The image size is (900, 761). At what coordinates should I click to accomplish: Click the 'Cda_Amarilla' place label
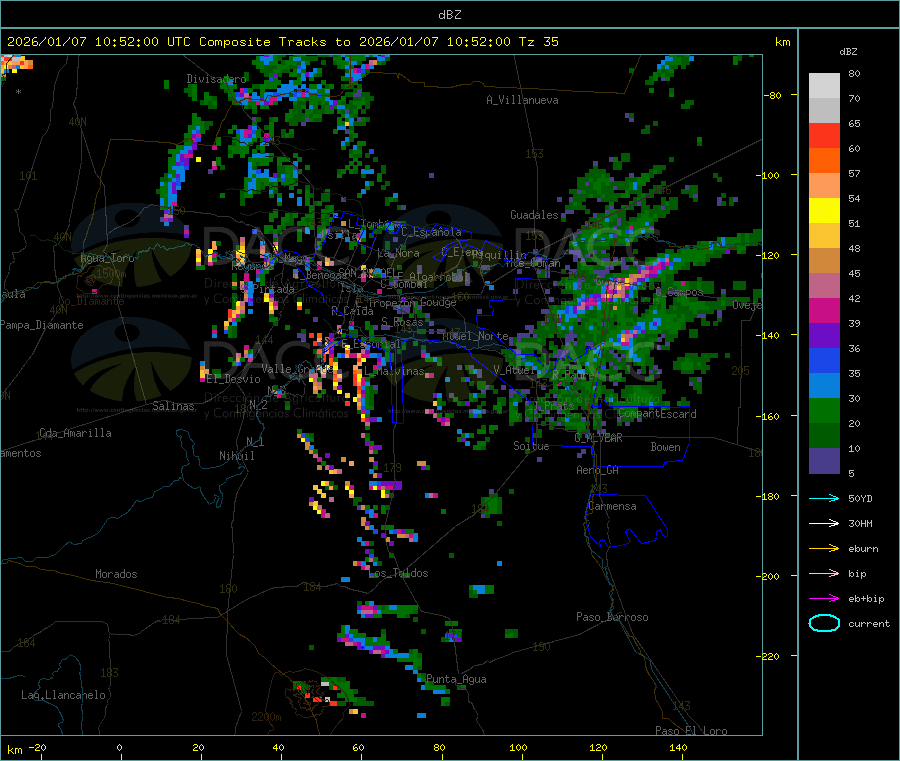tap(75, 433)
